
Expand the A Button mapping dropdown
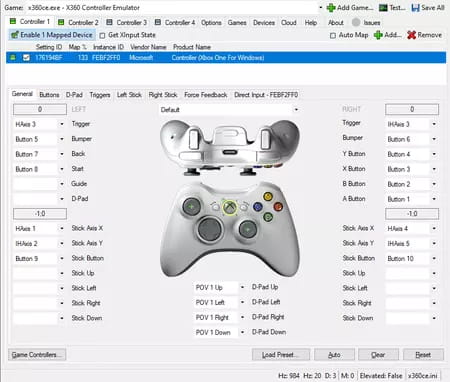click(x=434, y=199)
